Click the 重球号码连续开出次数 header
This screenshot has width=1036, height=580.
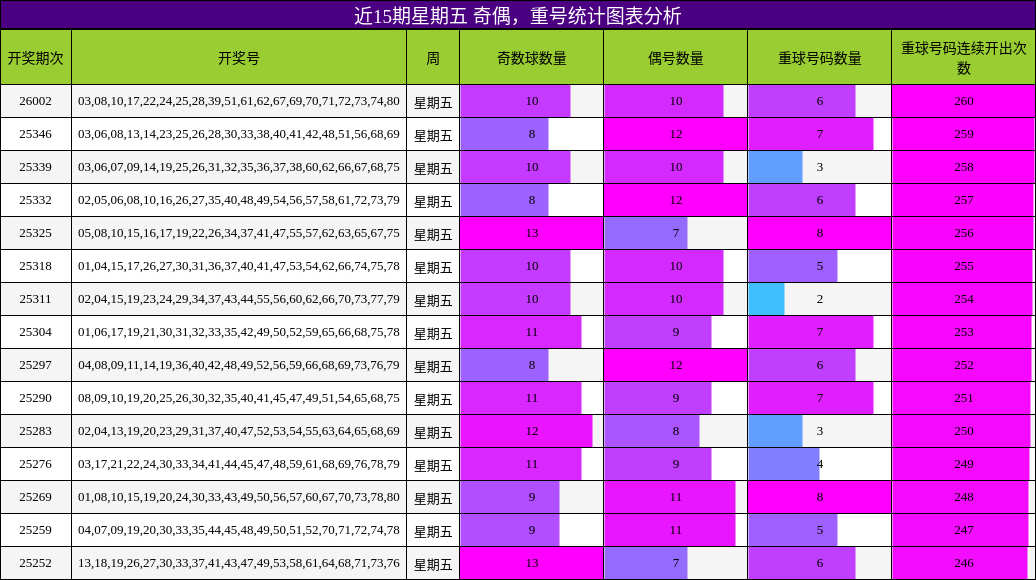coord(962,56)
